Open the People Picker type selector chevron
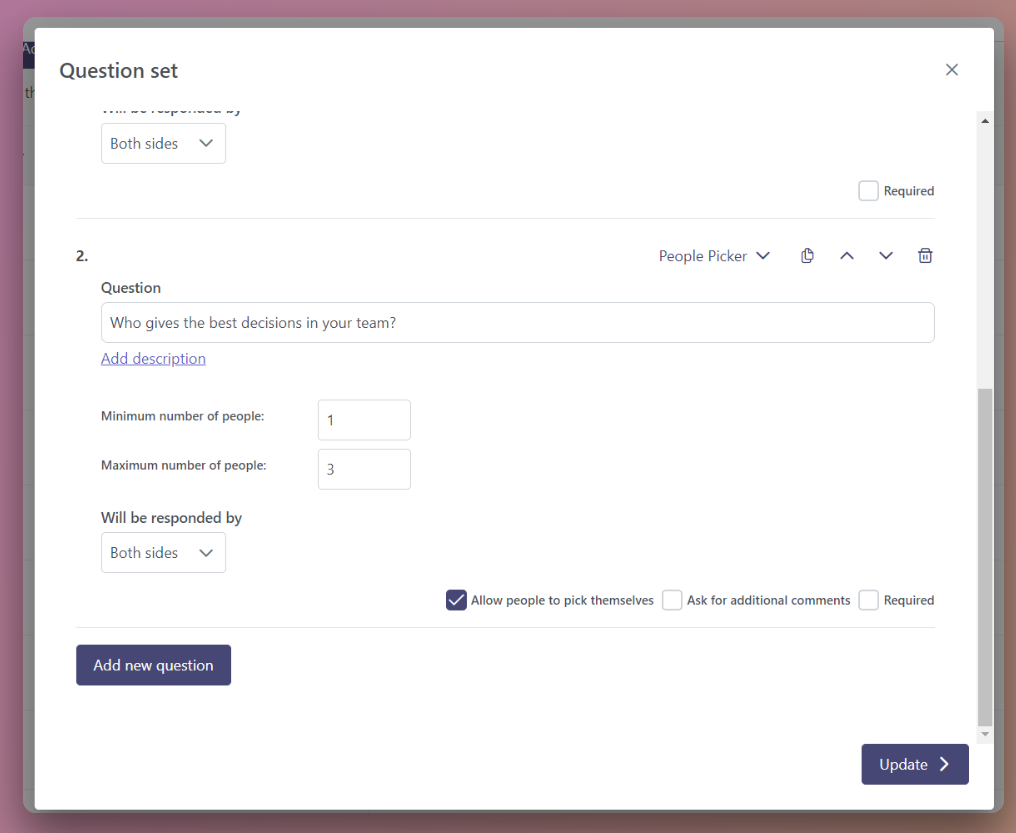The image size is (1016, 833). click(x=763, y=255)
